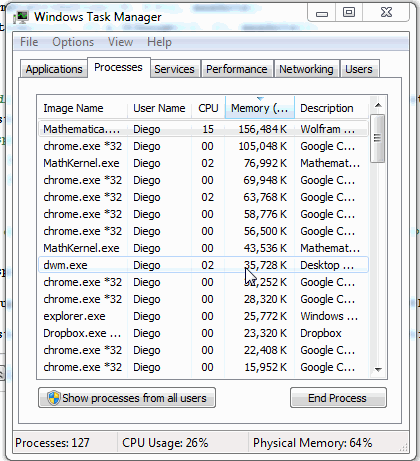The image size is (420, 461).
Task: Maximize the Task Manager window
Action: tap(349, 13)
